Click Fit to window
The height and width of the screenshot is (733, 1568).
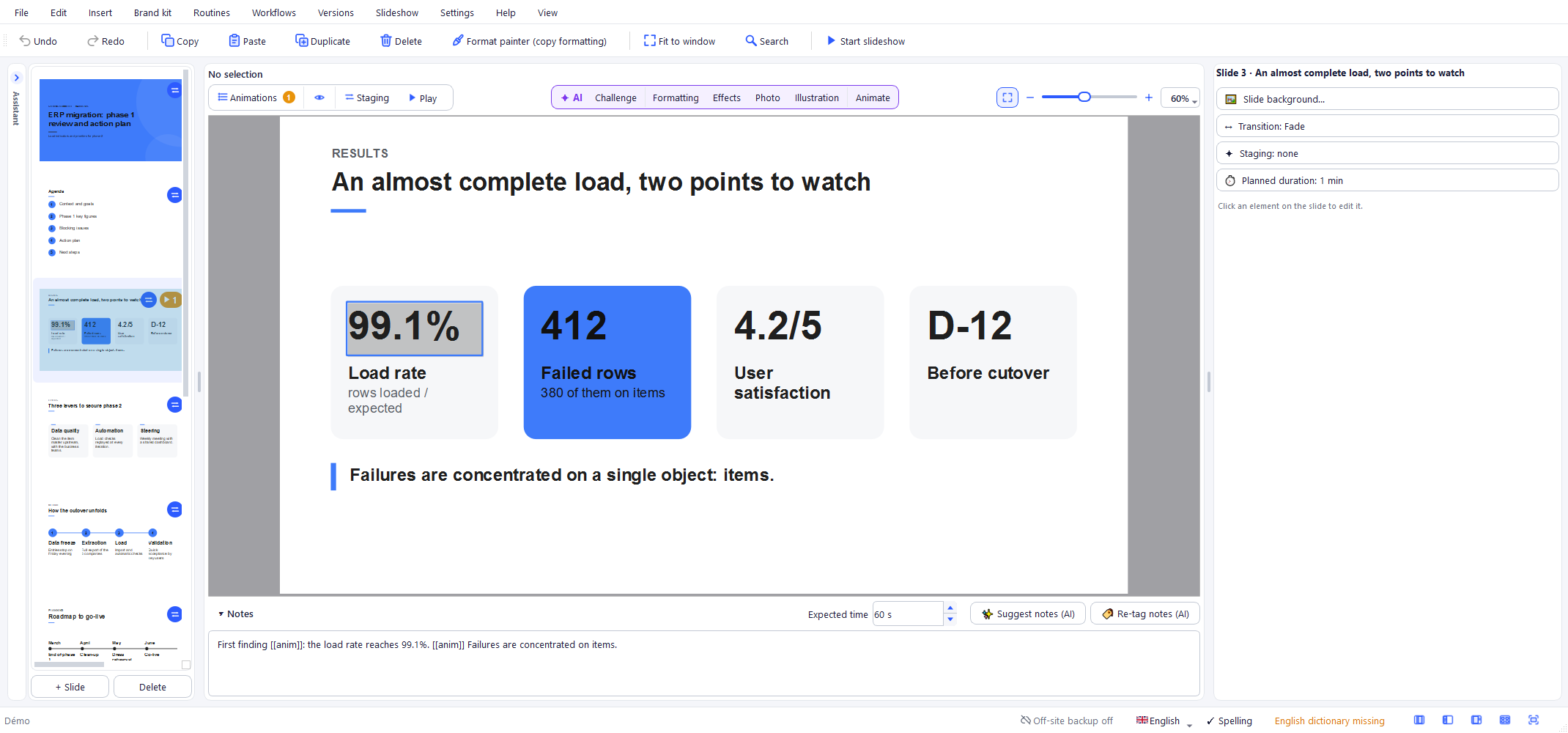pos(679,41)
